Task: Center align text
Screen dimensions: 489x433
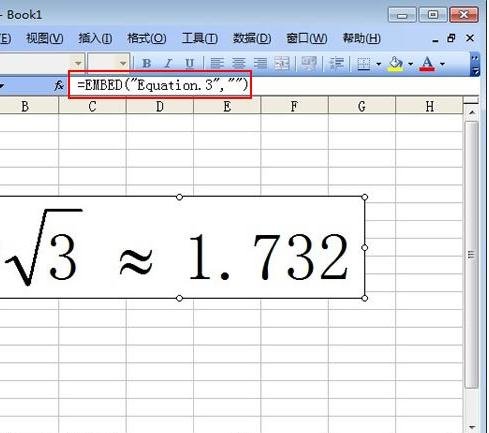Action: click(239, 63)
